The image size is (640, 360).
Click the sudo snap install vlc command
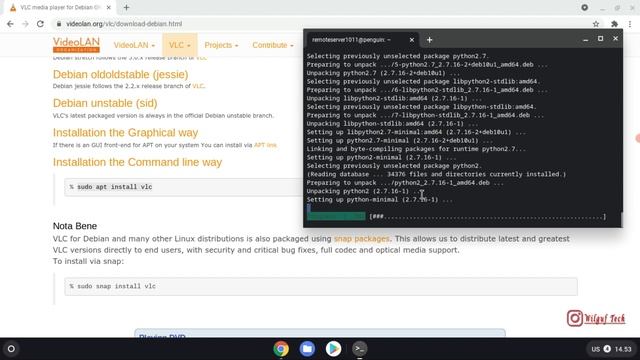point(116,287)
